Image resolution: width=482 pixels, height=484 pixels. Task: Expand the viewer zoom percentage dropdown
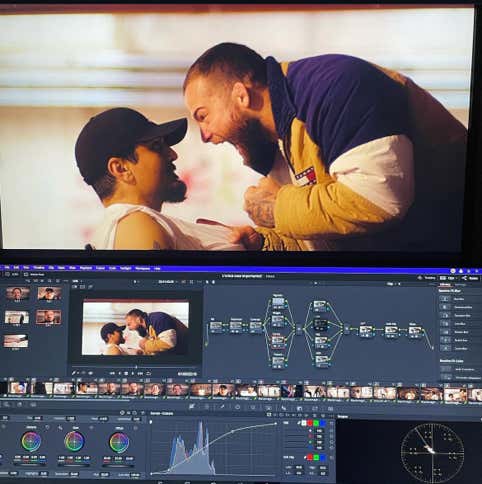pos(77,281)
